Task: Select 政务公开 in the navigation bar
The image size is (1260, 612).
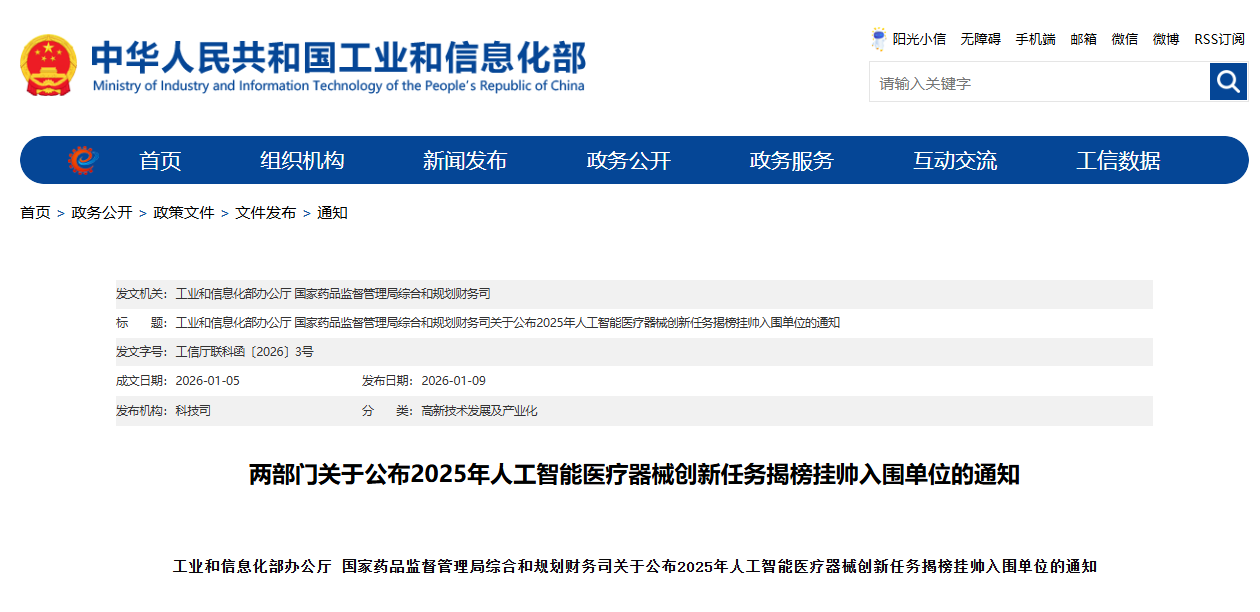Action: 628,161
